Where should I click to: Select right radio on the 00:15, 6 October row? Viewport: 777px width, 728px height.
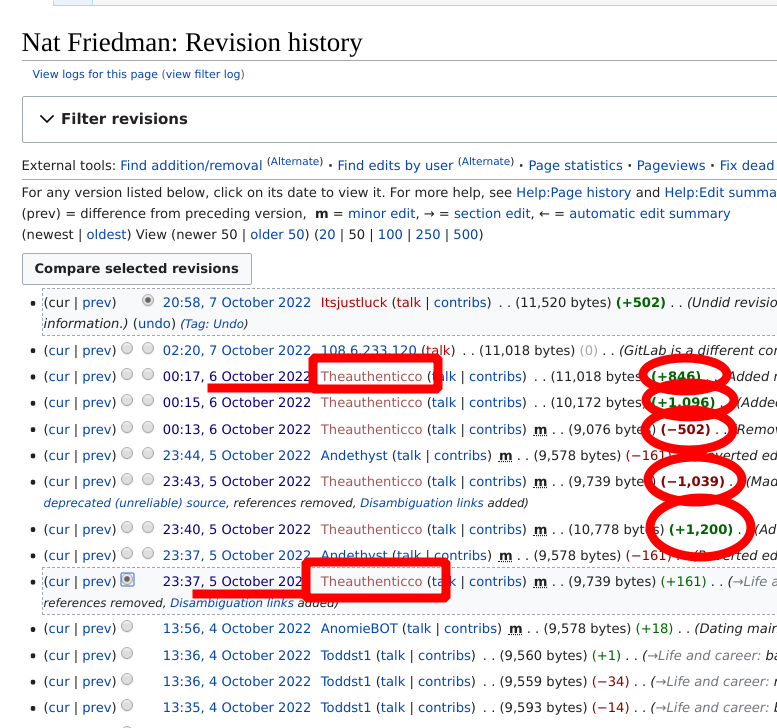[x=148, y=400]
